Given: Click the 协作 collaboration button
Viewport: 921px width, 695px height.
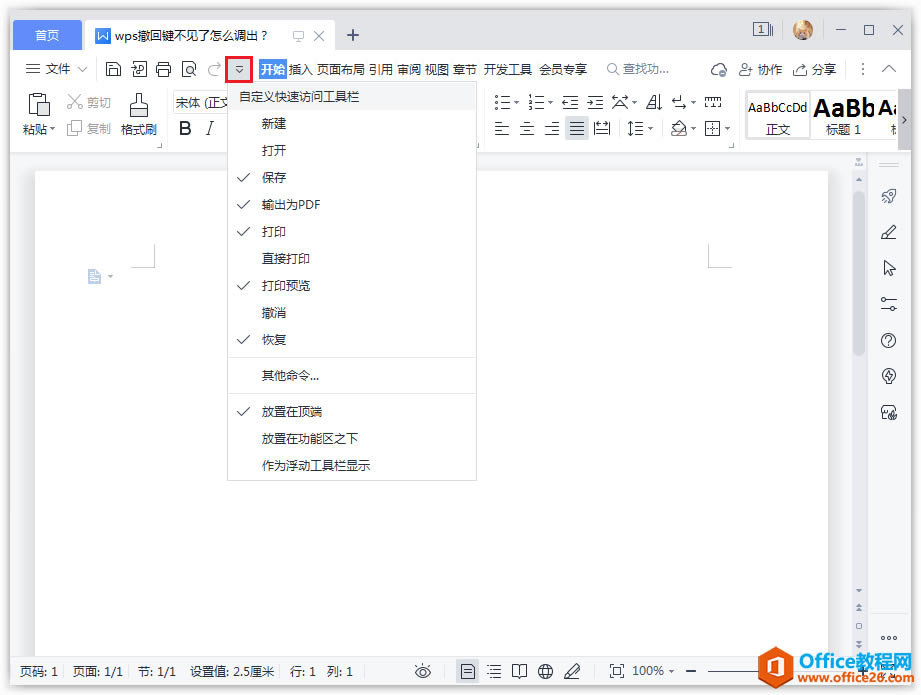Looking at the screenshot, I should pos(760,69).
